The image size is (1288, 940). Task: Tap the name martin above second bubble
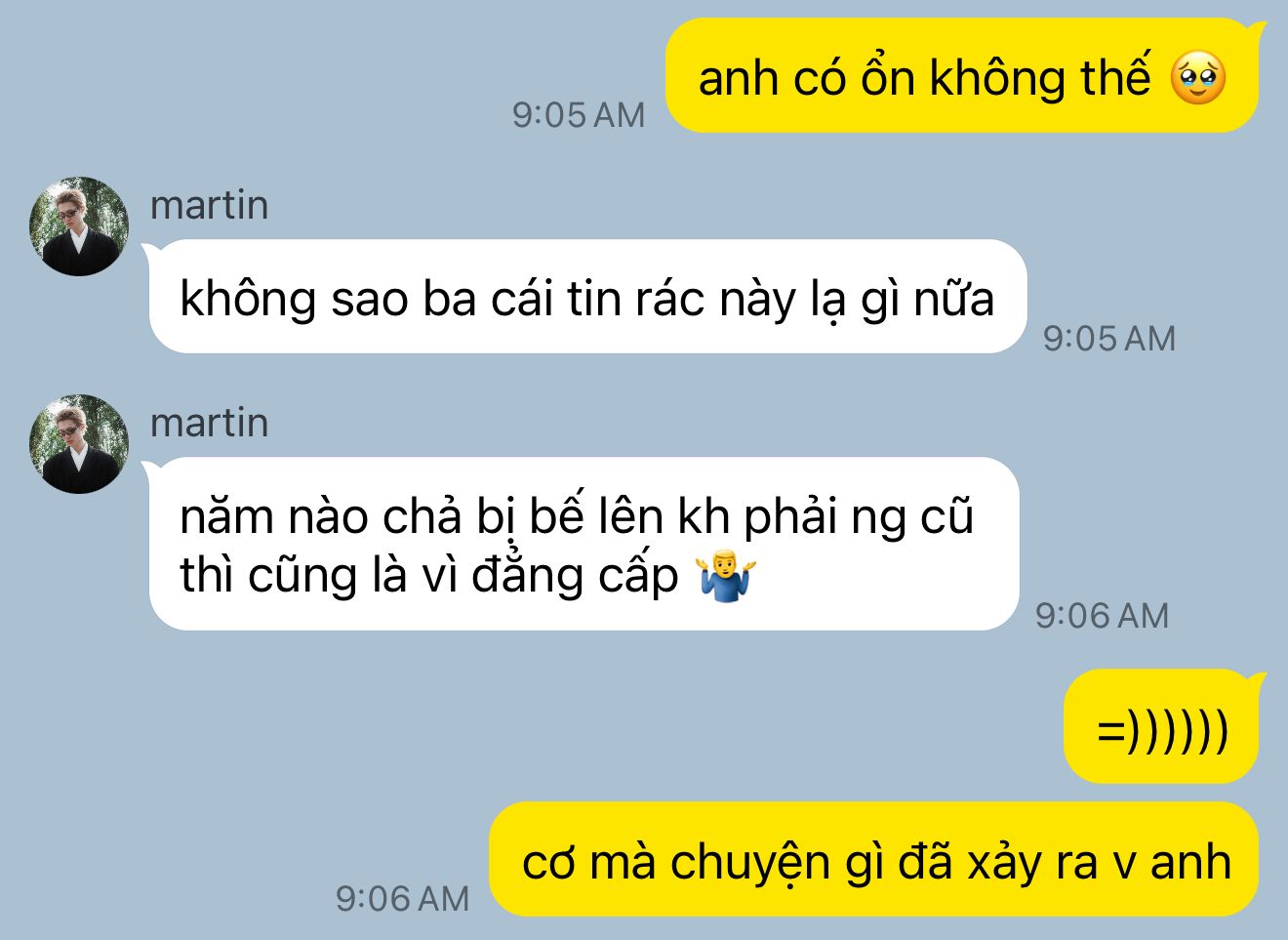(209, 423)
